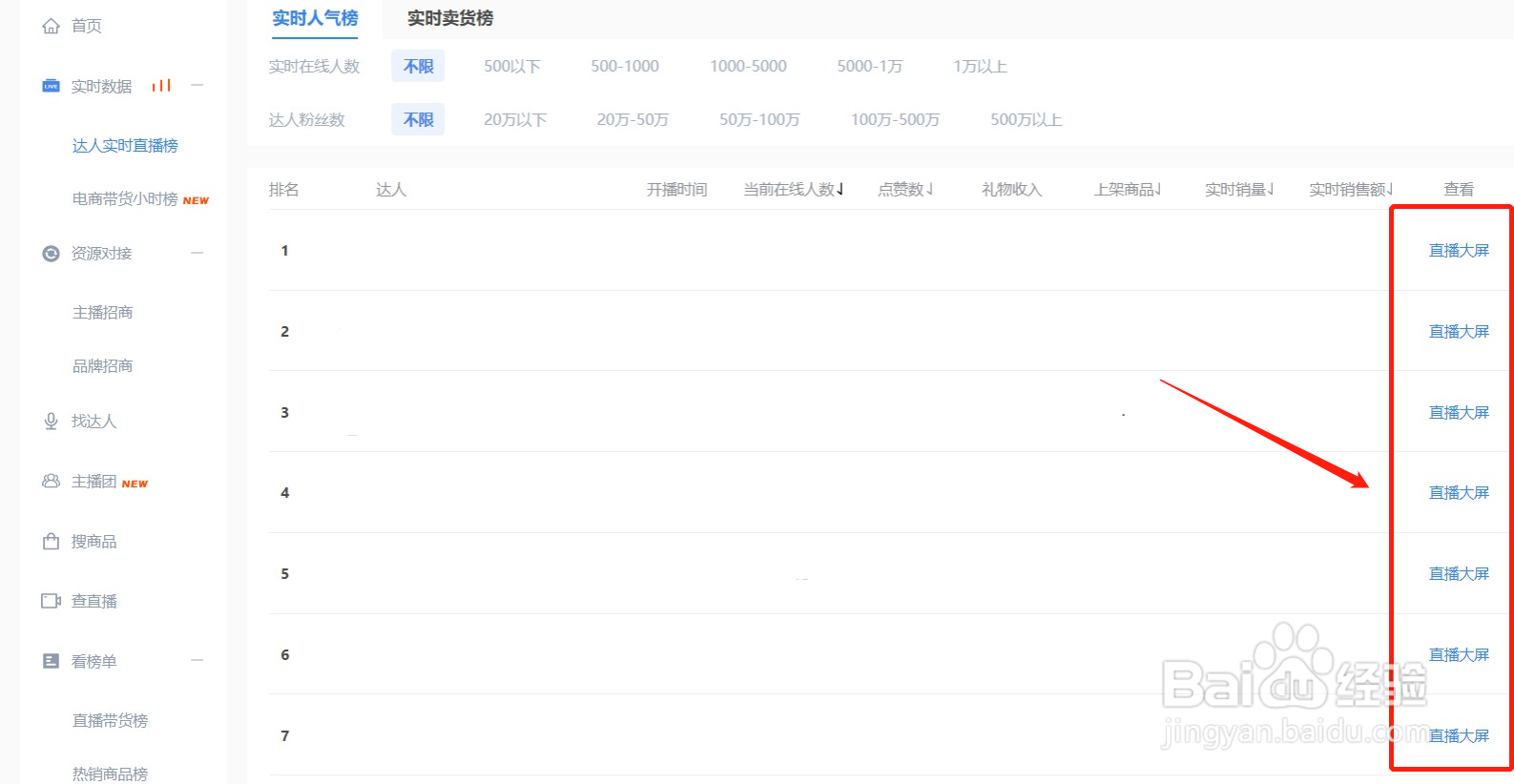Click the 资源对接 circular icon
This screenshot has width=1514, height=784.
point(51,254)
